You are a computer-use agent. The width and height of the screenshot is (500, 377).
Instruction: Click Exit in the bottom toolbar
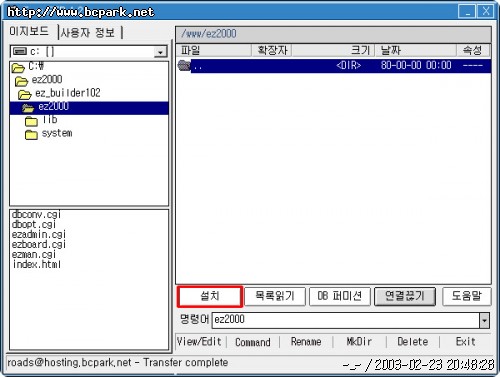[465, 342]
